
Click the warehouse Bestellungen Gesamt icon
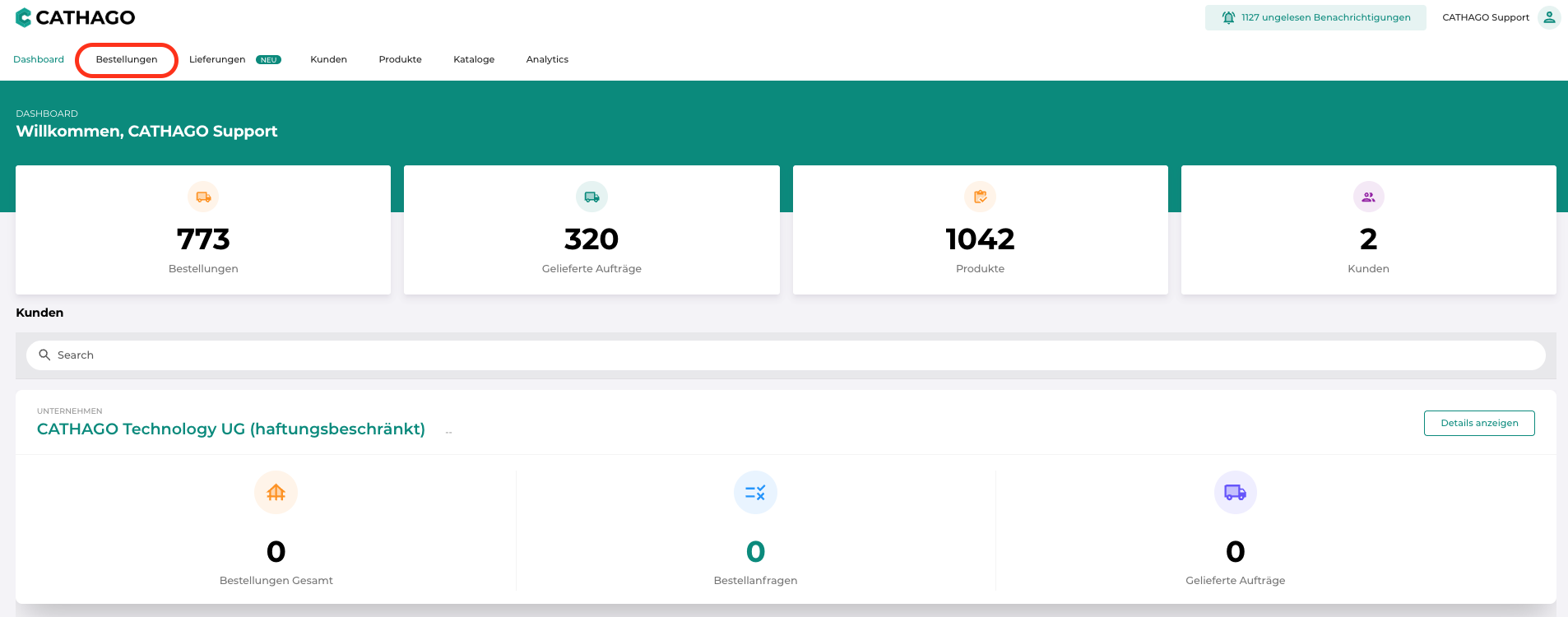tap(276, 492)
